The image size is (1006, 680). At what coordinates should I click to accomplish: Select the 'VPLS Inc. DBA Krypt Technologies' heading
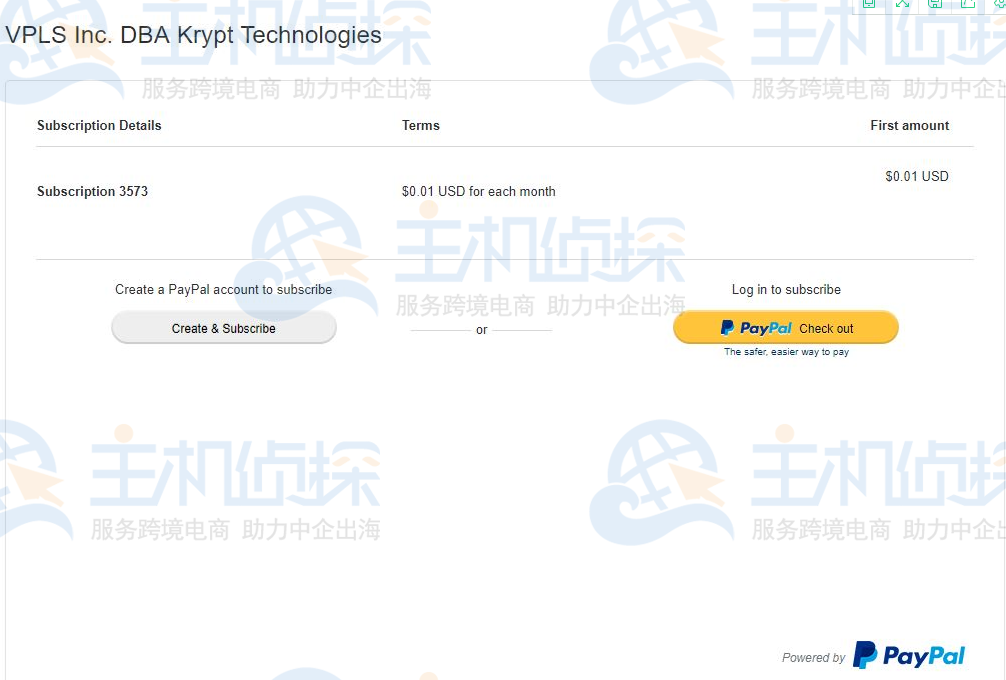tap(193, 35)
